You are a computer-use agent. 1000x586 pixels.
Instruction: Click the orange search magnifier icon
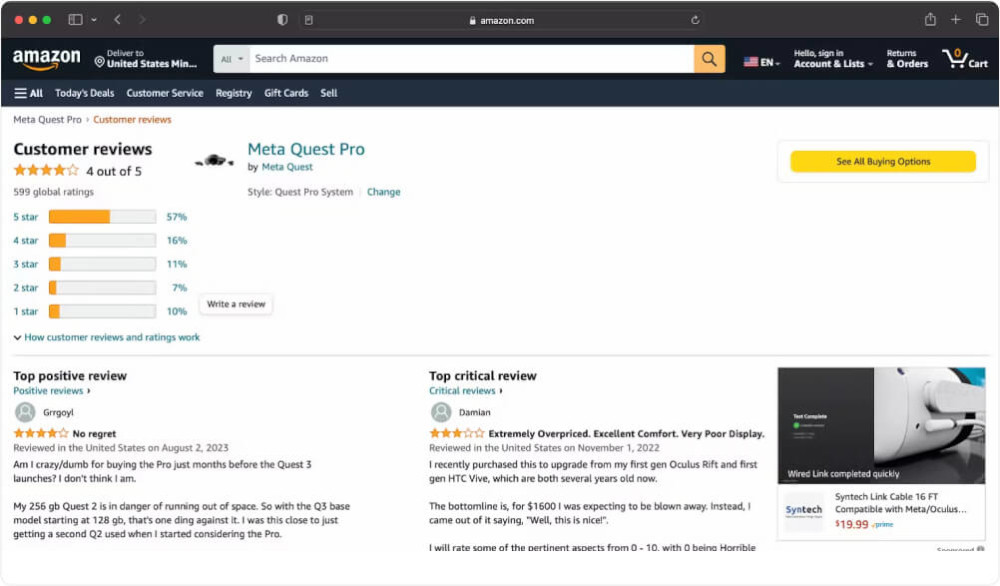coord(708,59)
